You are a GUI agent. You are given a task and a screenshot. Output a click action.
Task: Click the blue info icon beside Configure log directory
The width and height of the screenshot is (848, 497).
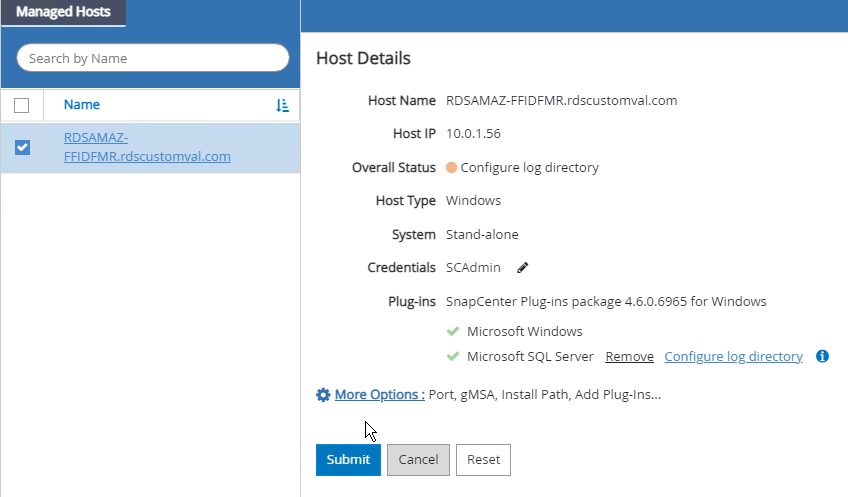point(822,356)
